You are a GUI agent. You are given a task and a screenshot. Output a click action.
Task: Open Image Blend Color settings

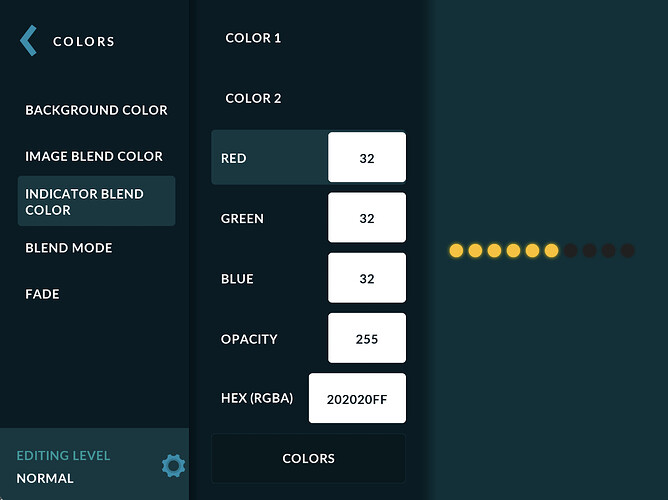tap(94, 156)
